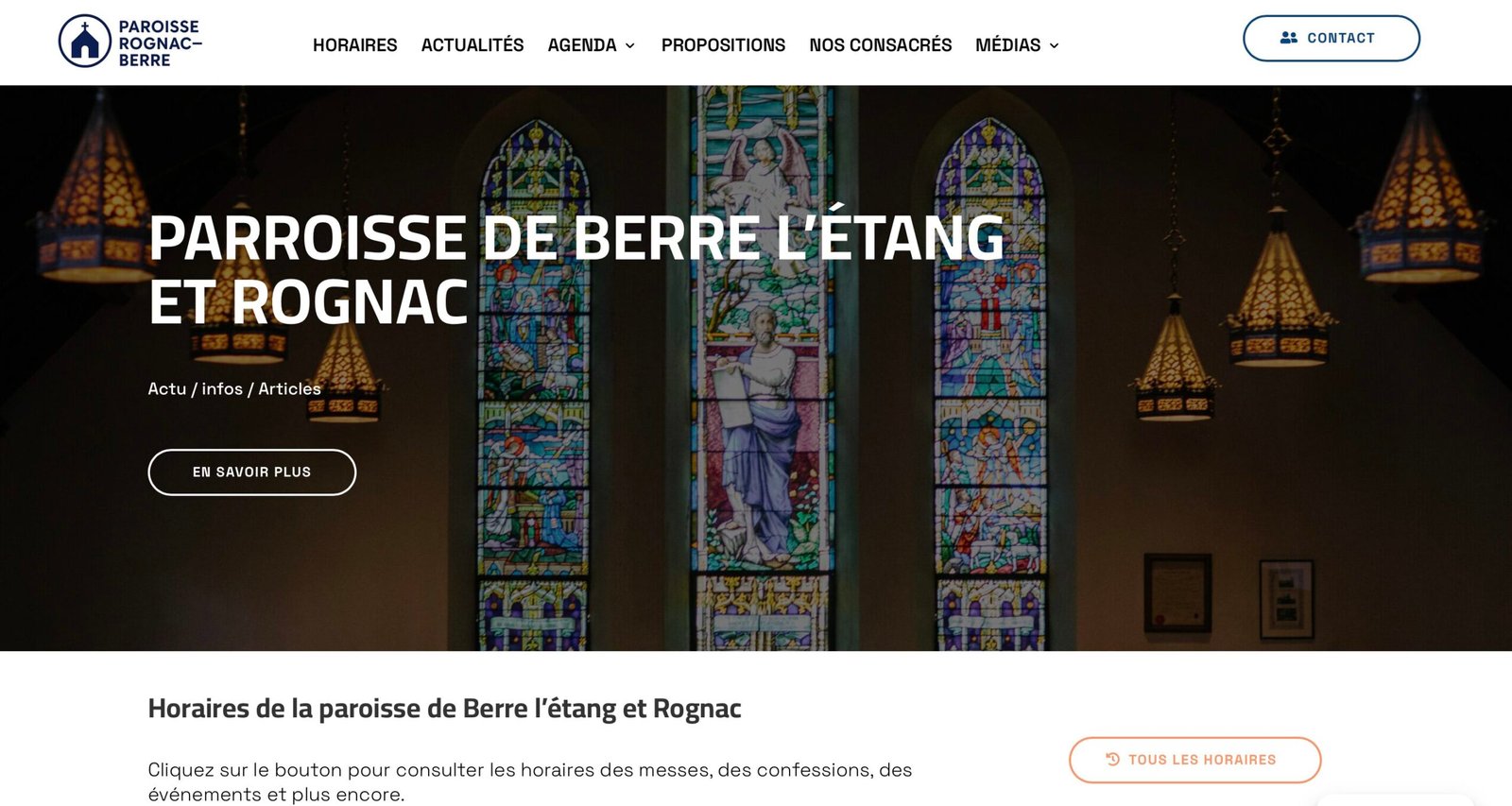Screen dimensions: 1512x806
Task: Expand the Agenda dropdown chevron
Action: point(629,45)
